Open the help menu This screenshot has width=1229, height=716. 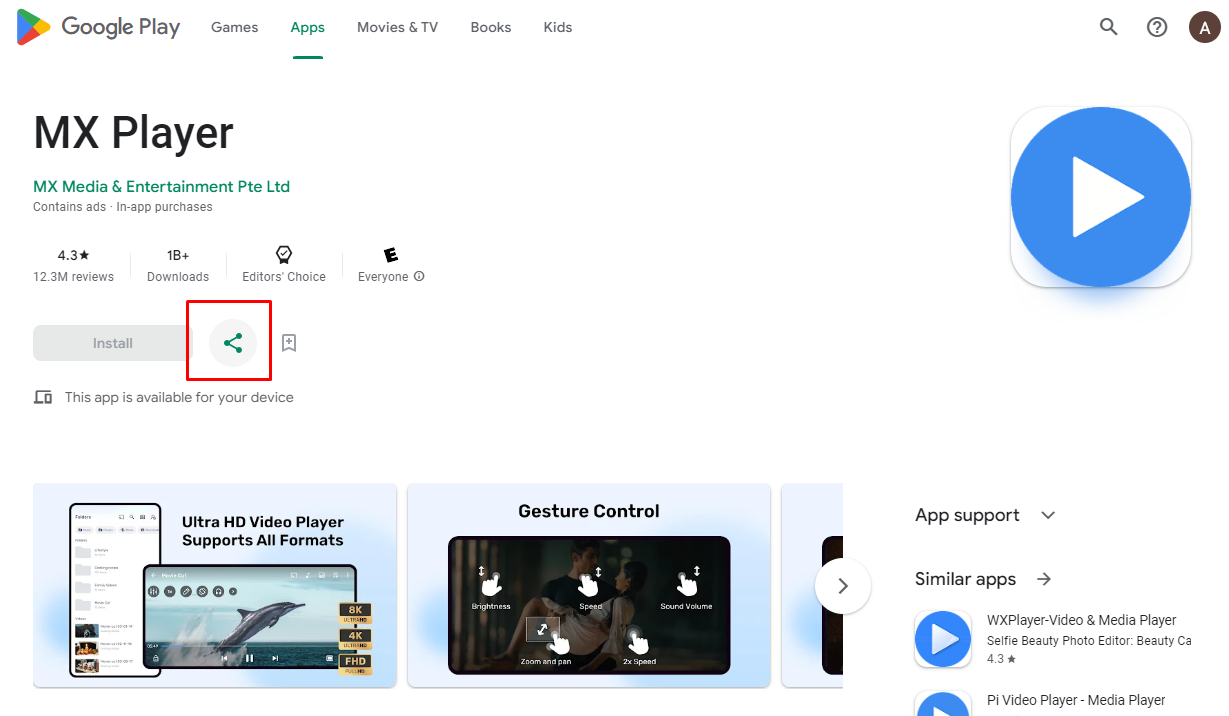[x=1157, y=27]
